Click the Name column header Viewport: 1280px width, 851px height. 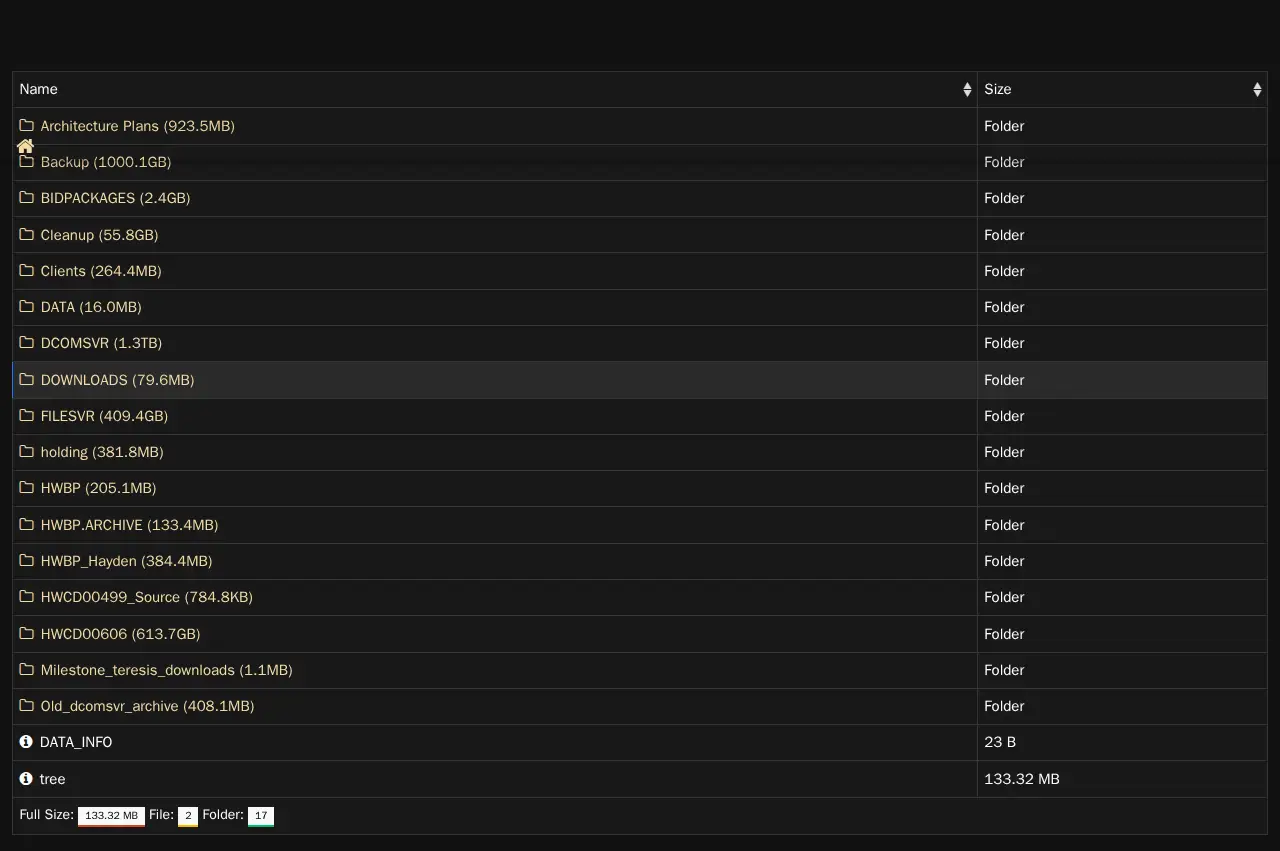[39, 89]
